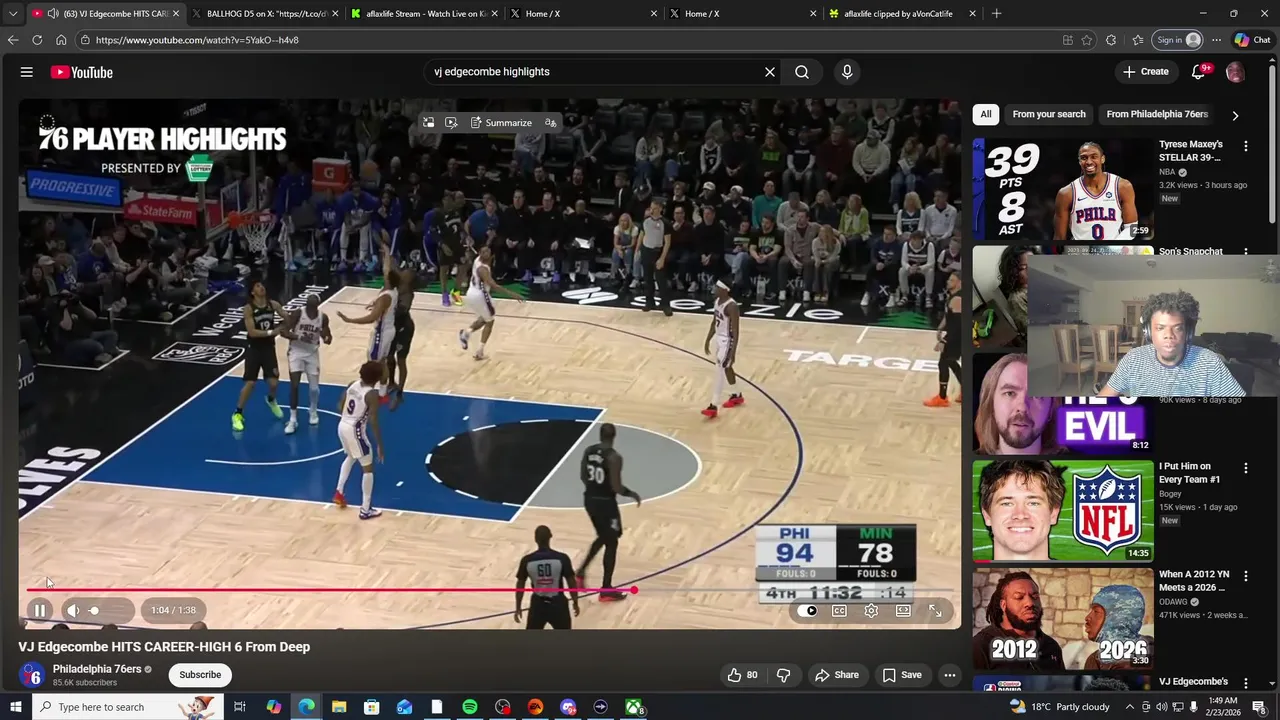Screen dimensions: 1280x720
Task: Select 'From your search' chip
Action: click(1049, 114)
